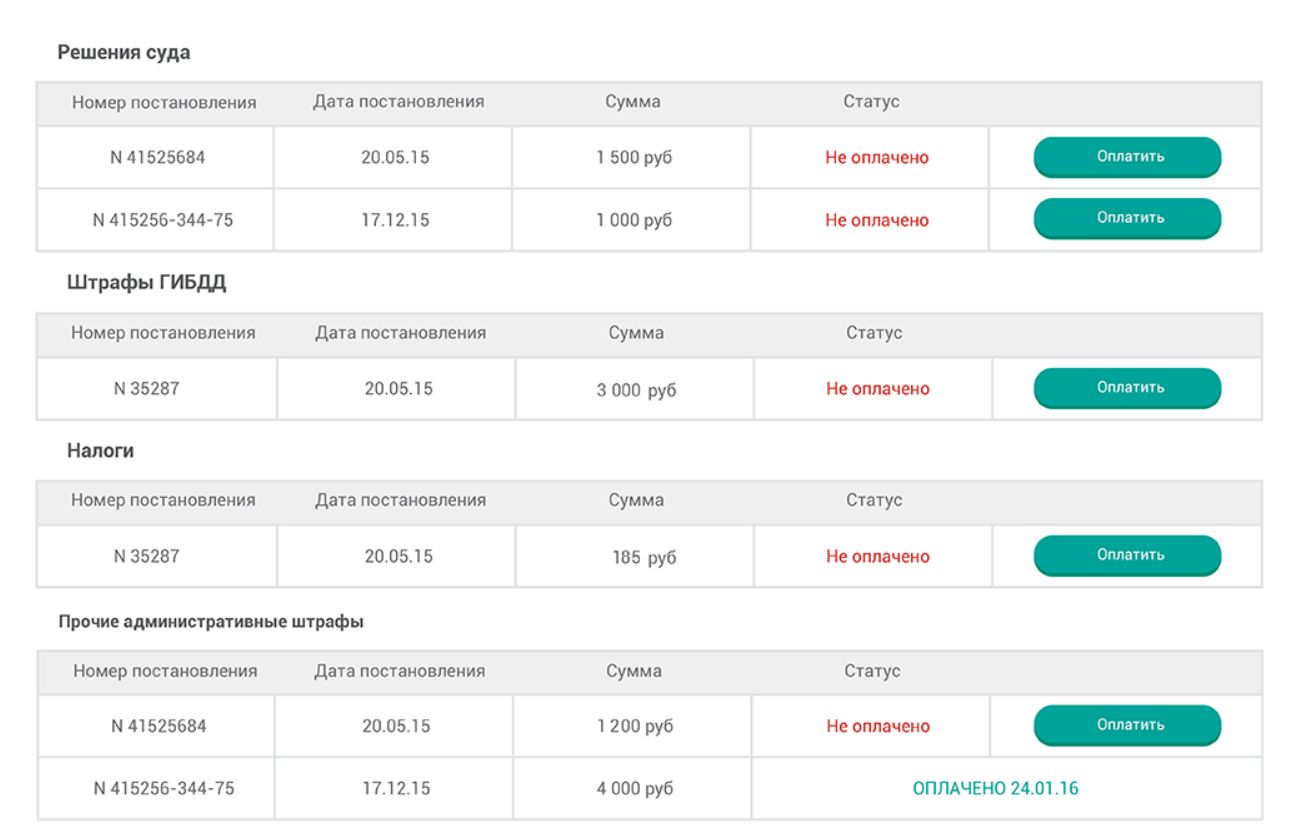The image size is (1297, 840).
Task: Select N 415256-344-75 in Прочие административные штрафы
Action: (163, 788)
